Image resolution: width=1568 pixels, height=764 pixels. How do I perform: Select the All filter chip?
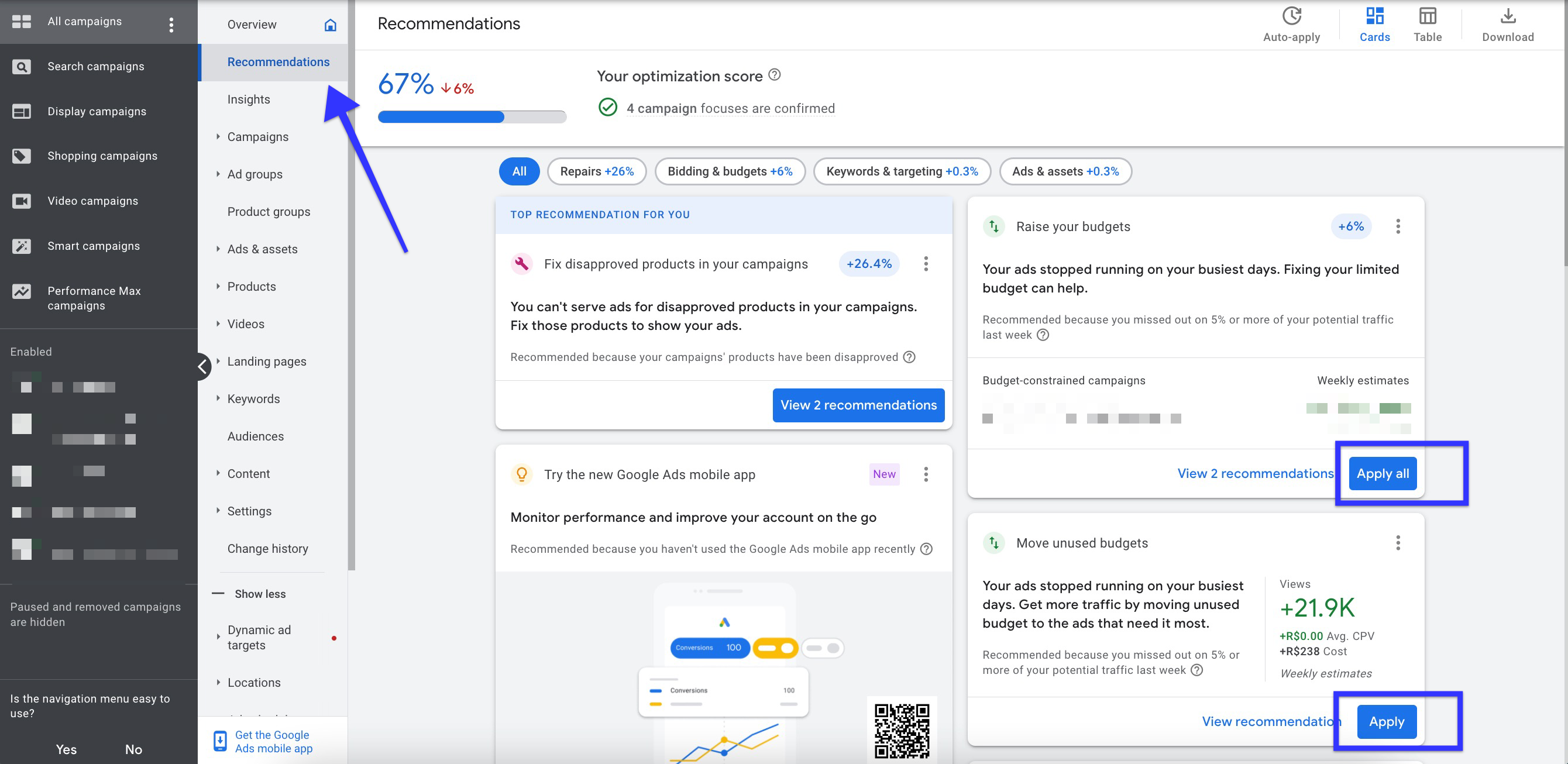tap(519, 171)
